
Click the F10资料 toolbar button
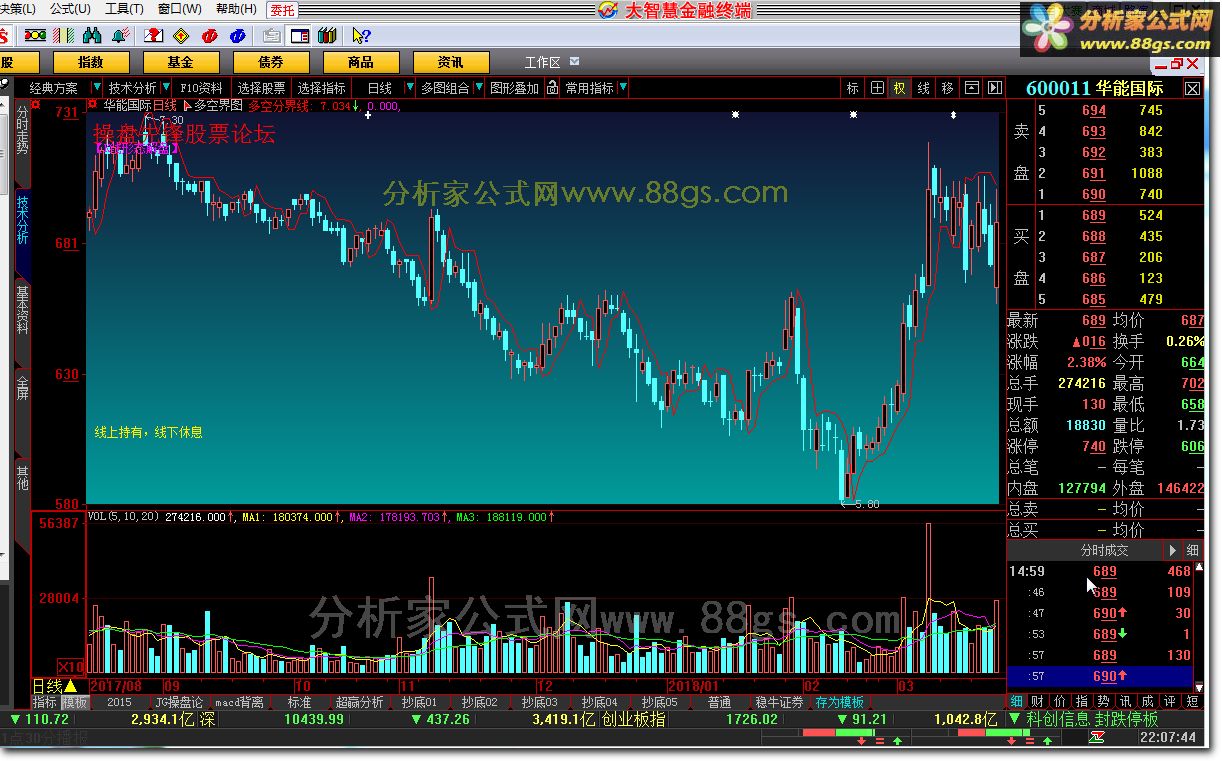[202, 88]
